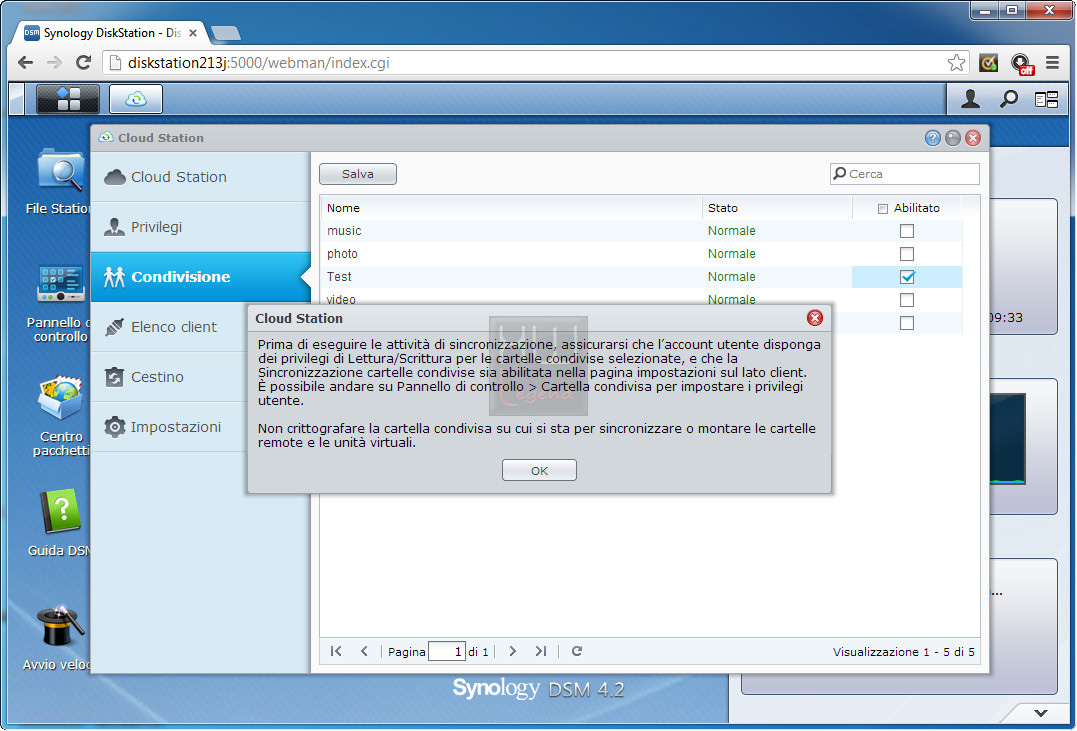
Task: Toggle the Abilitato header select-all checkbox
Action: click(883, 209)
